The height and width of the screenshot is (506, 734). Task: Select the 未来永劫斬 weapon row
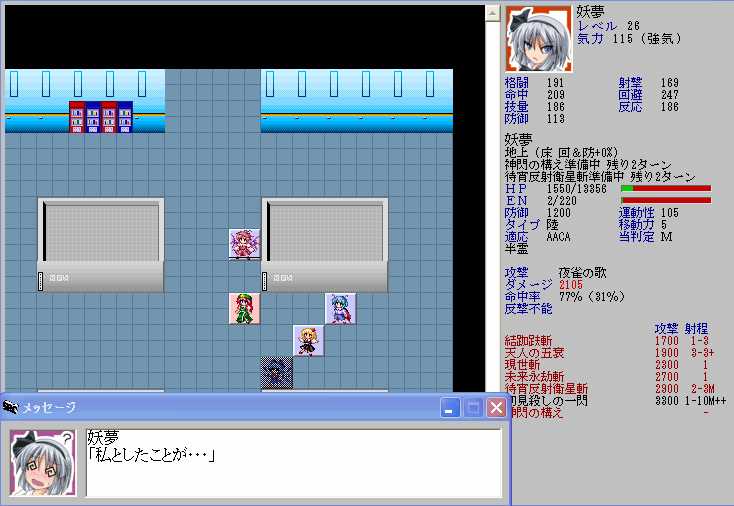[x=608, y=377]
